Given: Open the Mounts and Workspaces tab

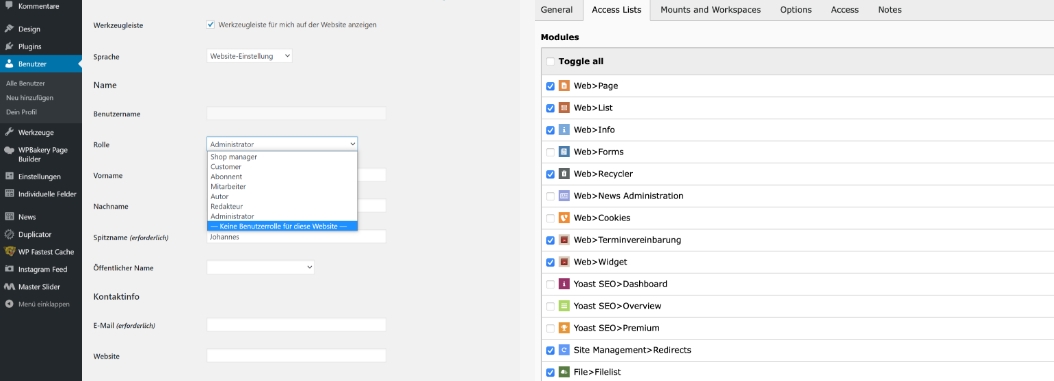Looking at the screenshot, I should pos(711,10).
